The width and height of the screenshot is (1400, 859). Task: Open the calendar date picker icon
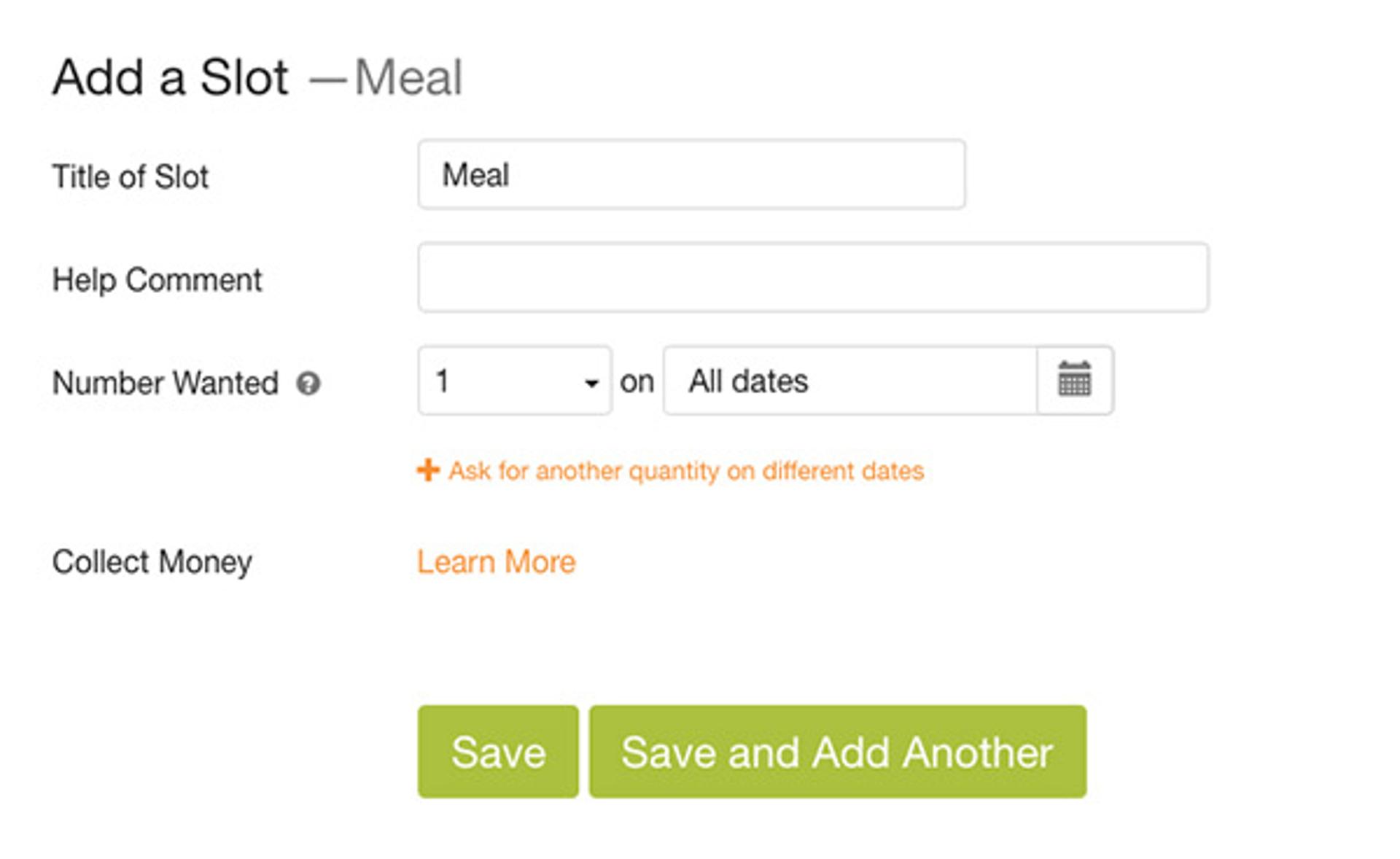1074,381
